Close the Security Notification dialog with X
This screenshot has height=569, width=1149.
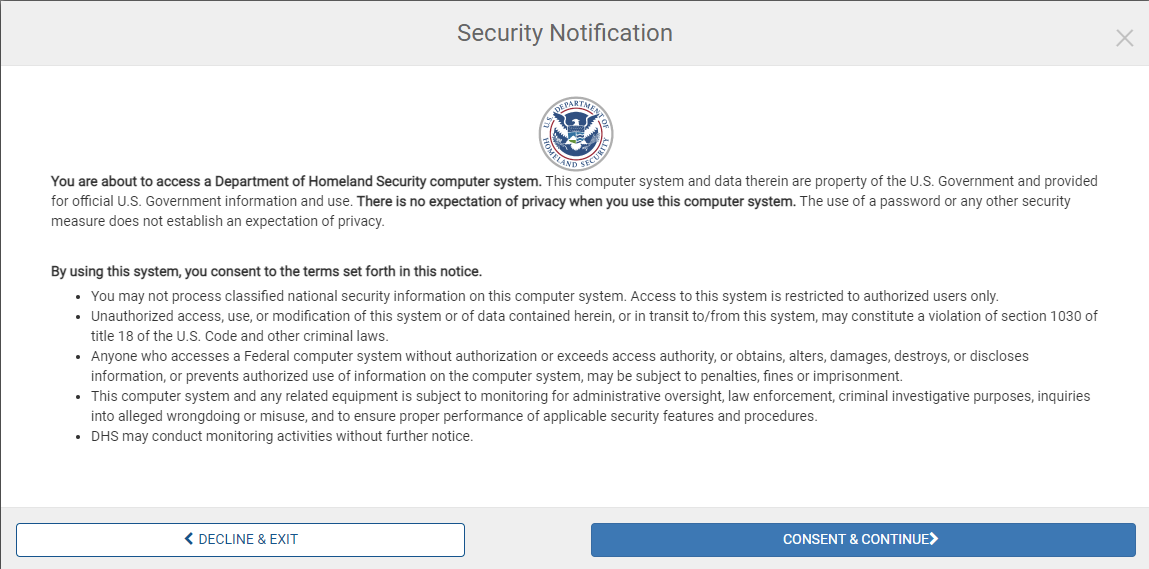click(1124, 38)
